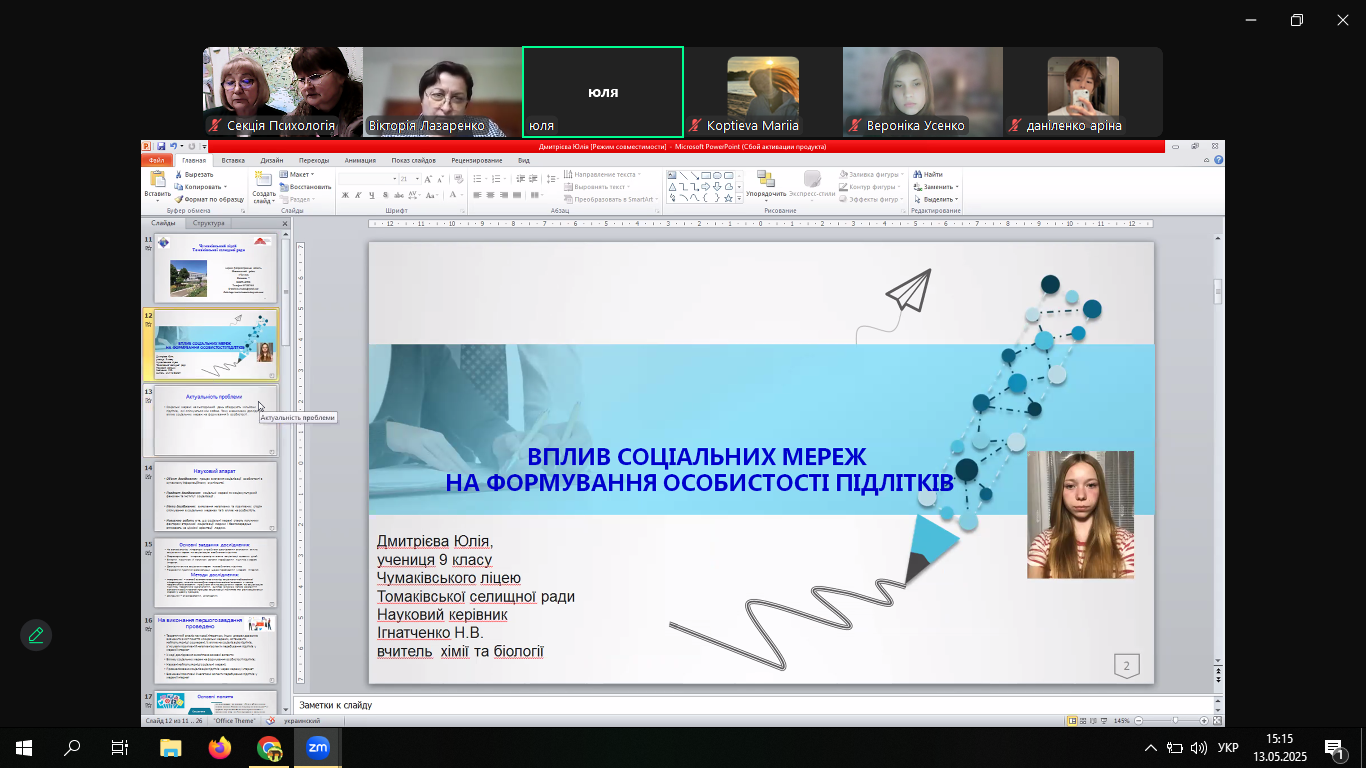Toggle italic К formatting button
1366x768 pixels.
[x=358, y=196]
